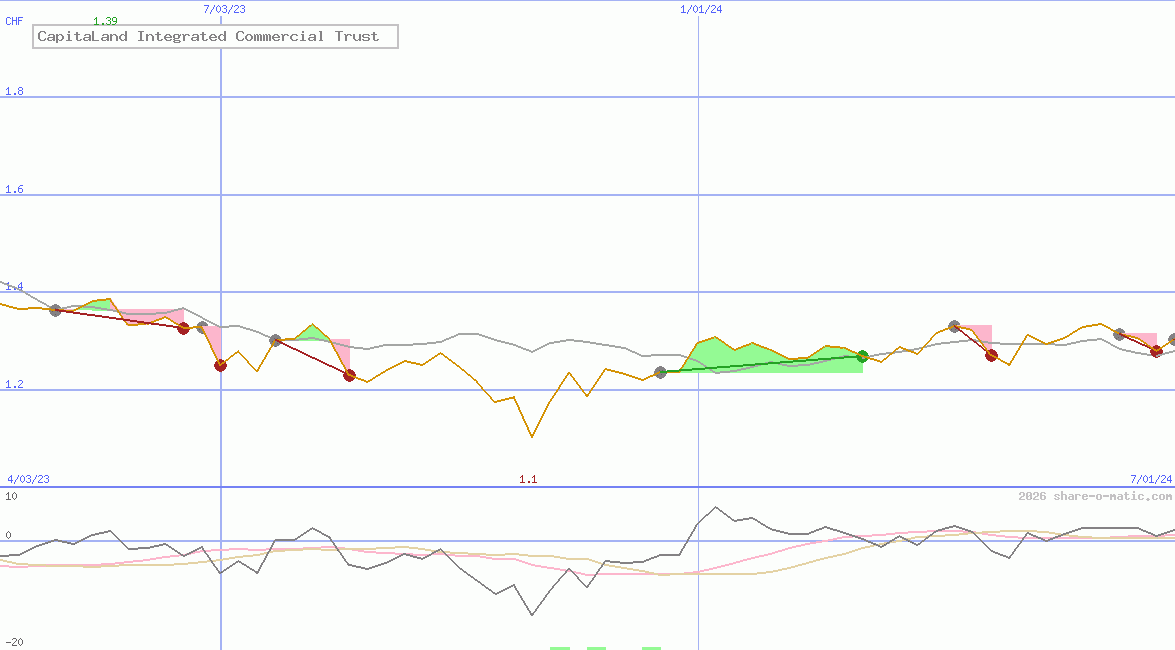Click the share-o-matic.com watermark link
The height and width of the screenshot is (650, 1175).
coord(1095,496)
